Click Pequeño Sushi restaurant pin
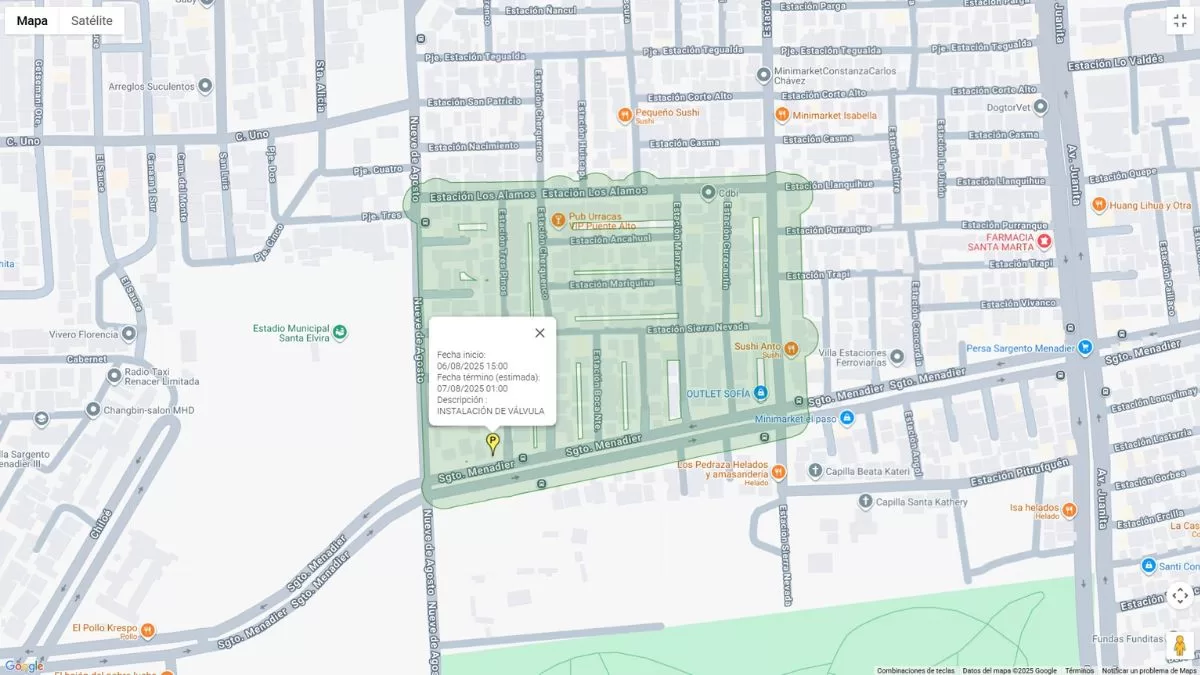1200x675 pixels. pos(625,115)
